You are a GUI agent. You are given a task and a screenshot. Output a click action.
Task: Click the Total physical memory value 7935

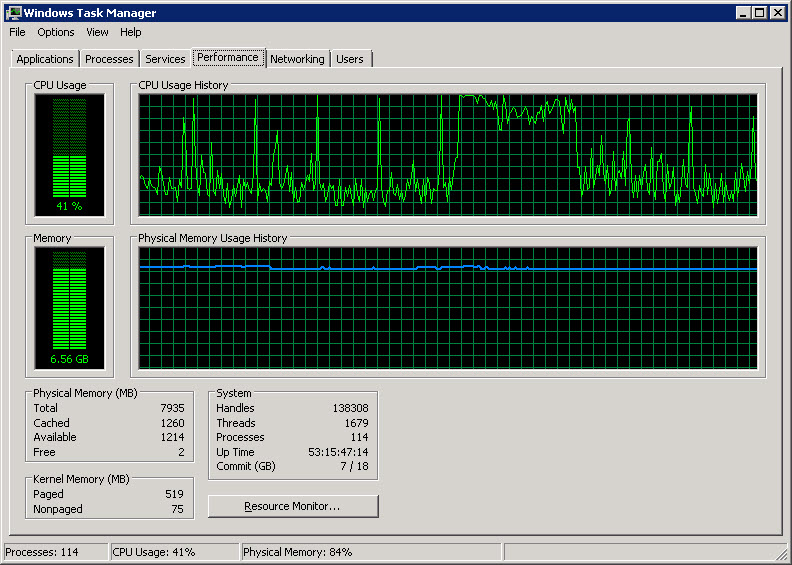tap(172, 408)
